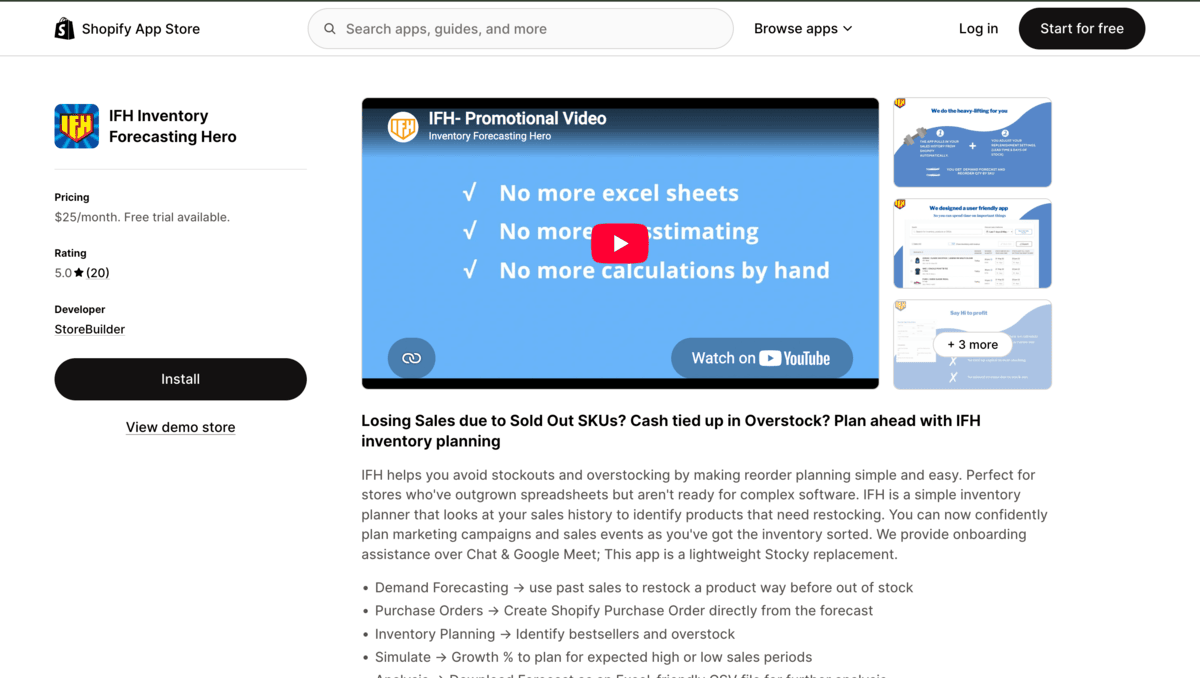The width and height of the screenshot is (1200, 678).
Task: Open the first screenshot thumbnail 'heavy-lifting'
Action: click(x=972, y=142)
